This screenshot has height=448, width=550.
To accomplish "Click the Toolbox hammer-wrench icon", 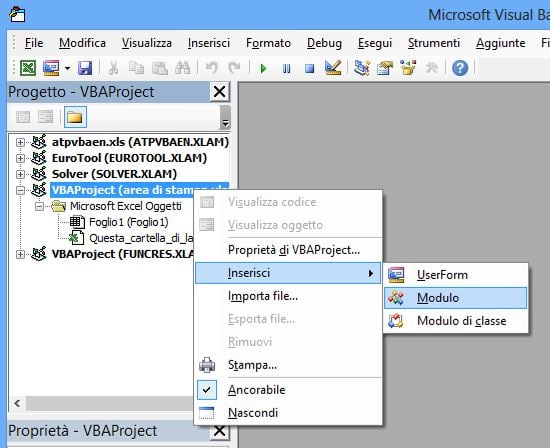I will click(431, 68).
